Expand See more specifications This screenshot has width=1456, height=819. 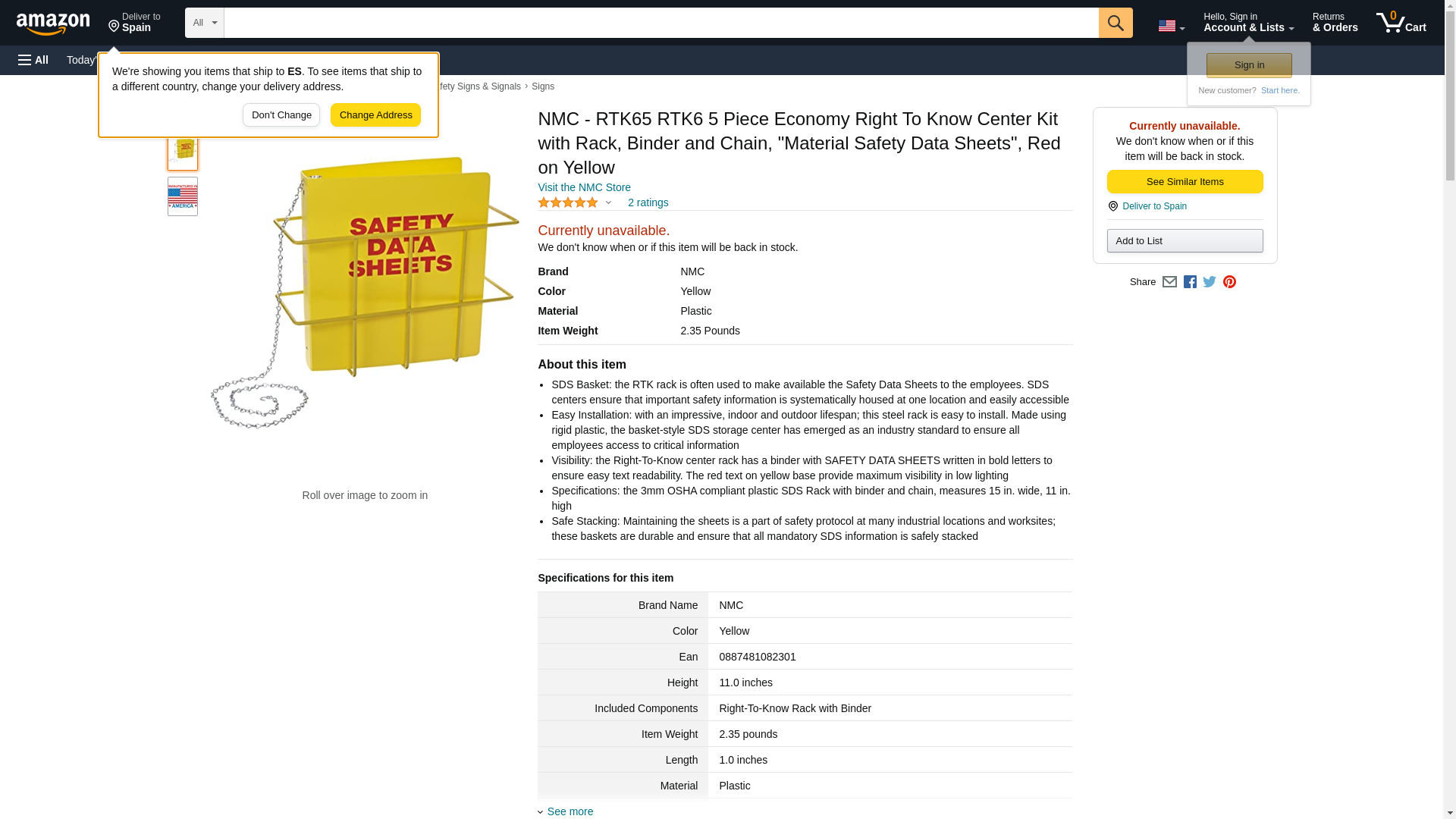tap(570, 811)
